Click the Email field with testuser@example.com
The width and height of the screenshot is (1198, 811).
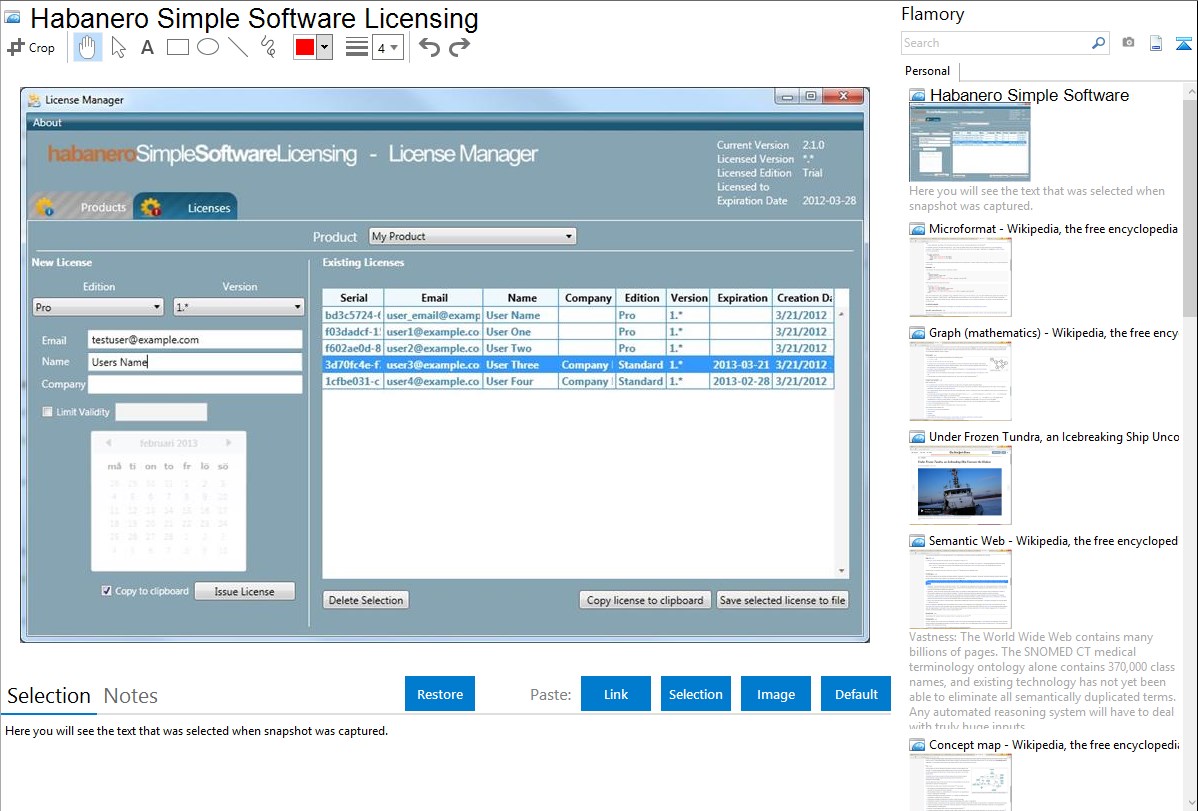click(195, 339)
